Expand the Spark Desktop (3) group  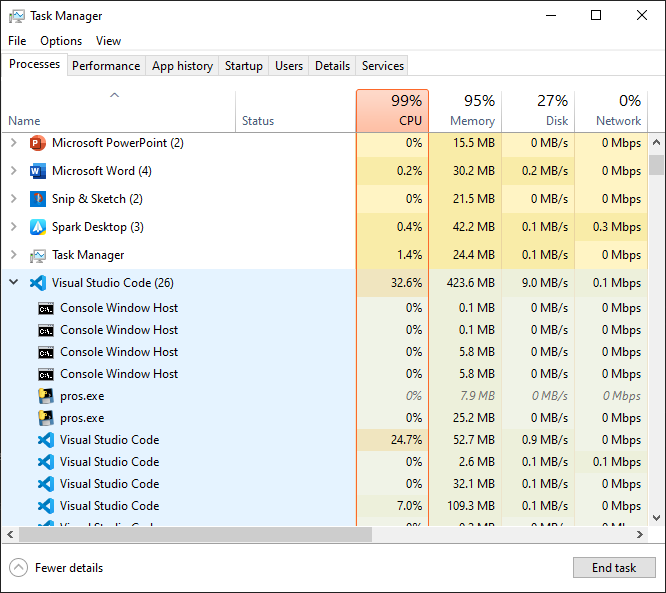tap(14, 227)
